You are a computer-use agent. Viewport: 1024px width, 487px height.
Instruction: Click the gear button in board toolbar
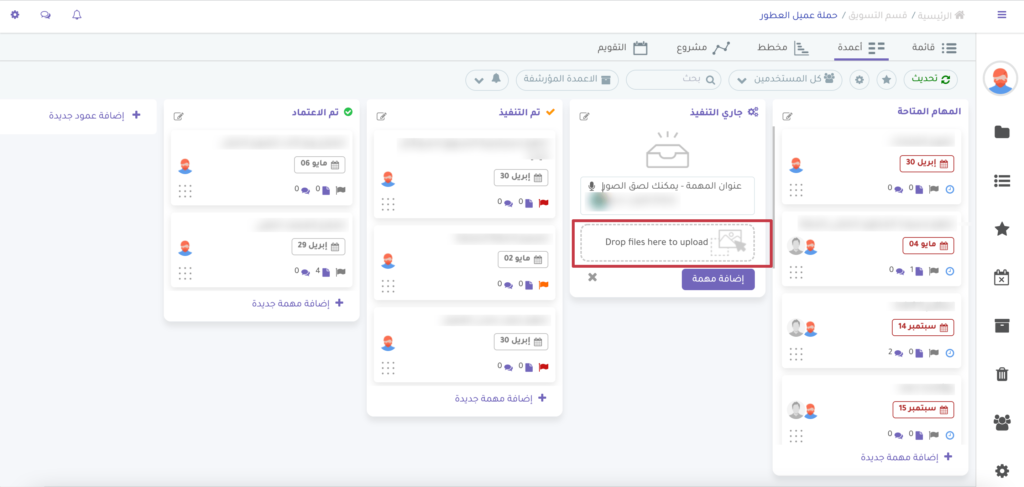[860, 79]
